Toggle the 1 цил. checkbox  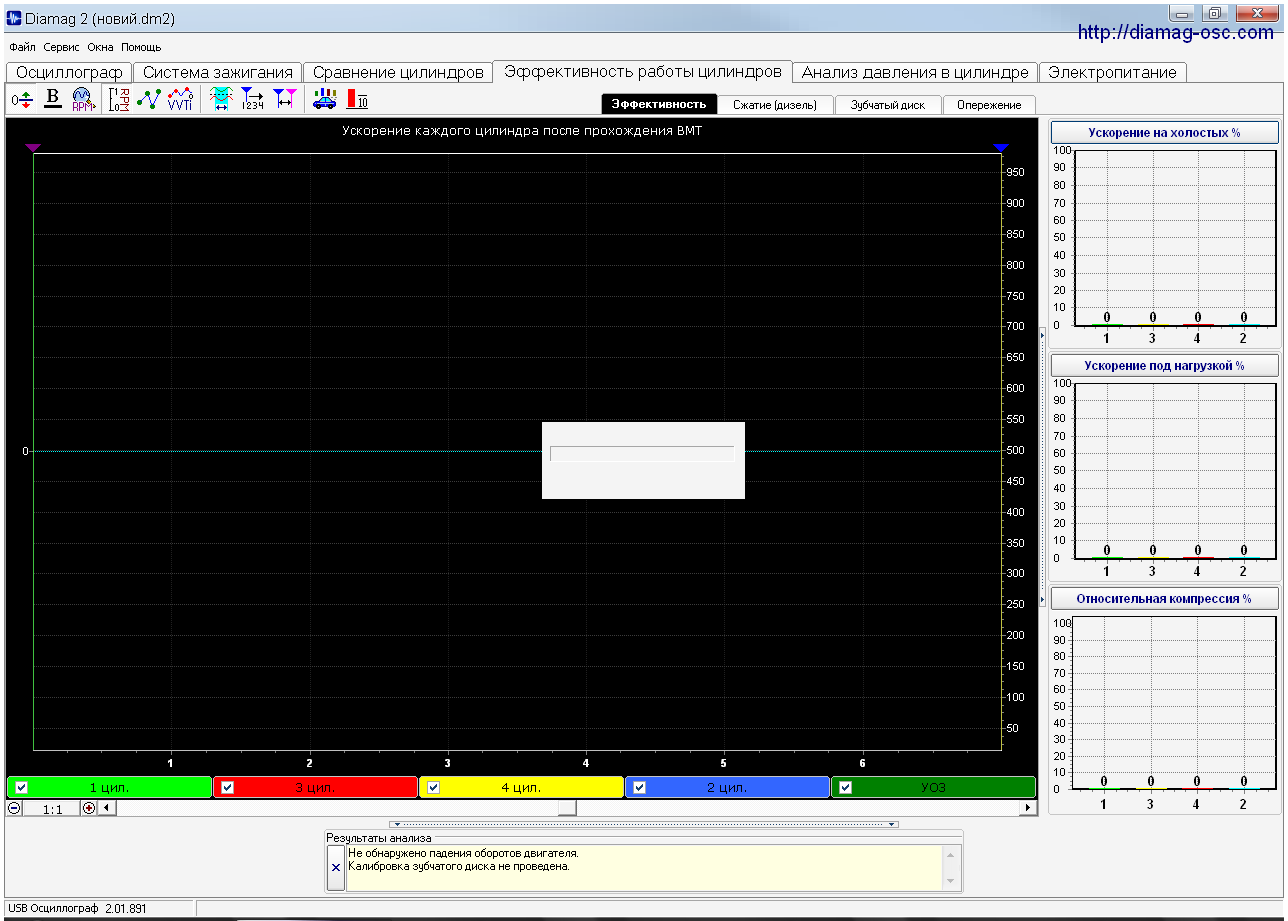coord(22,787)
